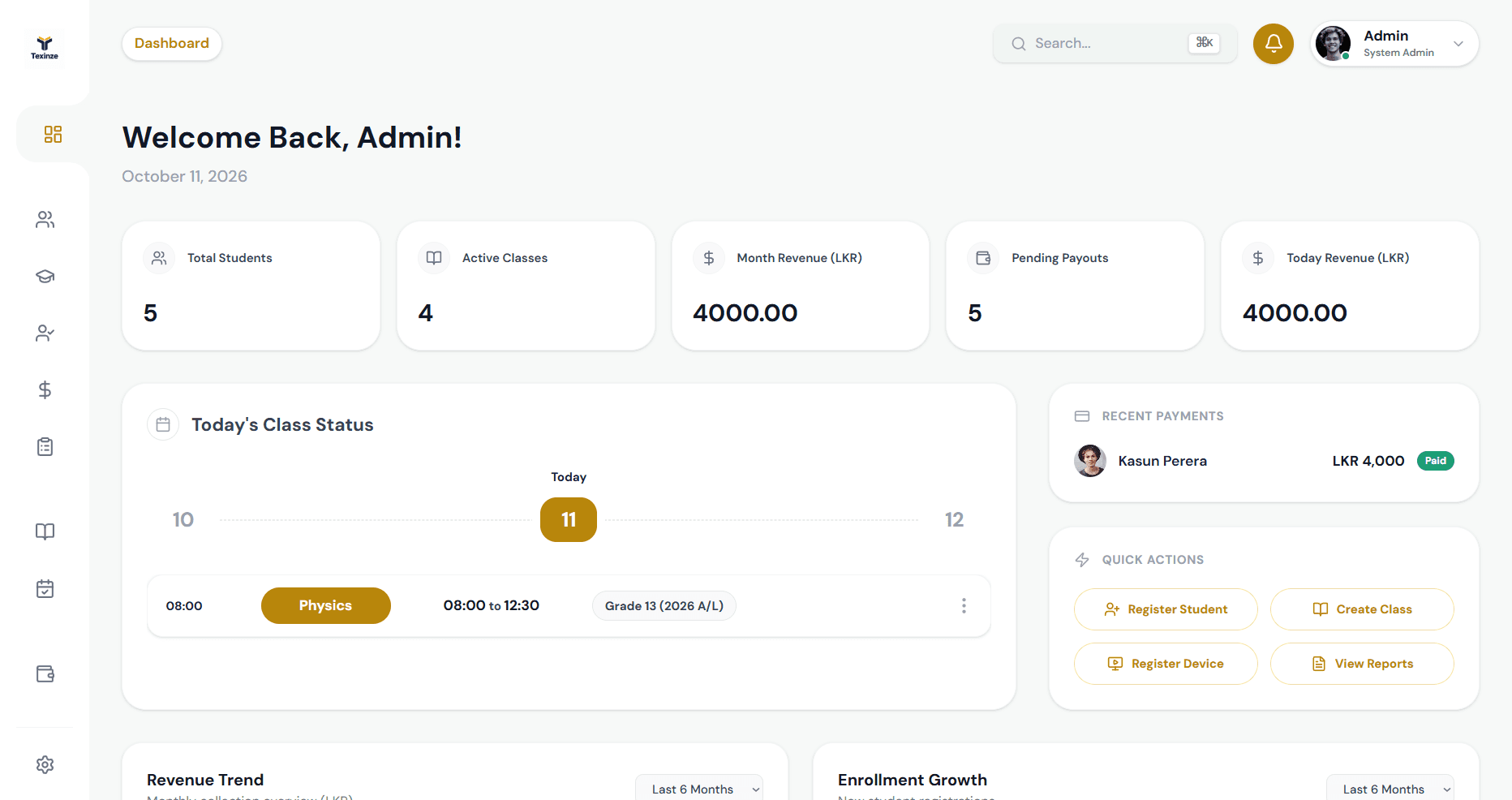Open the user-check attendance sidebar icon
This screenshot has height=800, width=1512.
[45, 333]
